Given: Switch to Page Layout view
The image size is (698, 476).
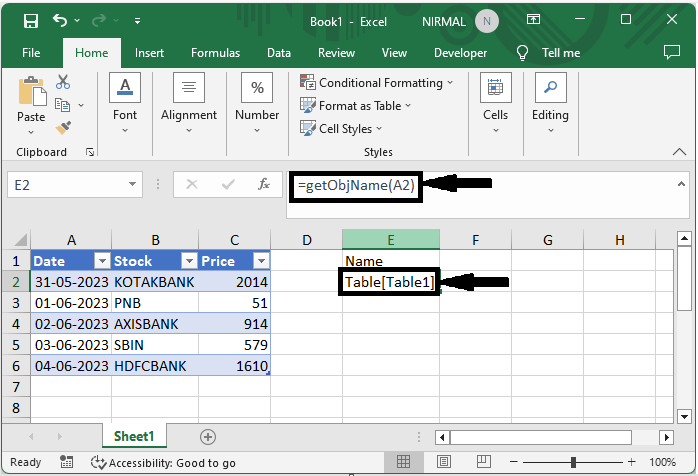Looking at the screenshot, I should [443, 462].
